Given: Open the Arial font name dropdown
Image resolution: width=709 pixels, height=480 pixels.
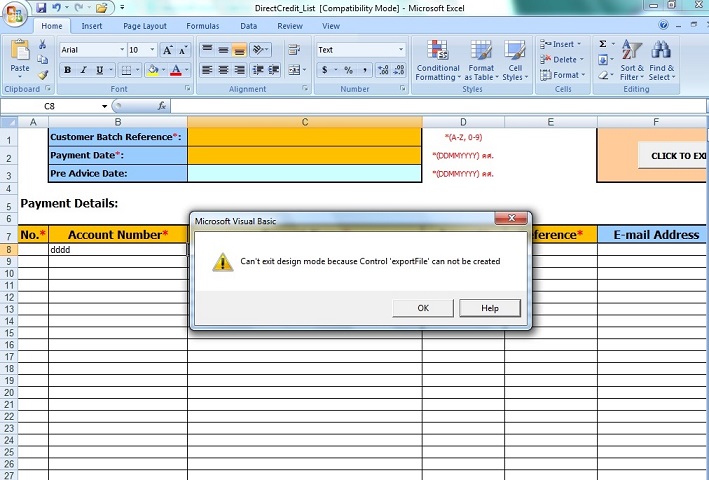Looking at the screenshot, I should pos(122,49).
